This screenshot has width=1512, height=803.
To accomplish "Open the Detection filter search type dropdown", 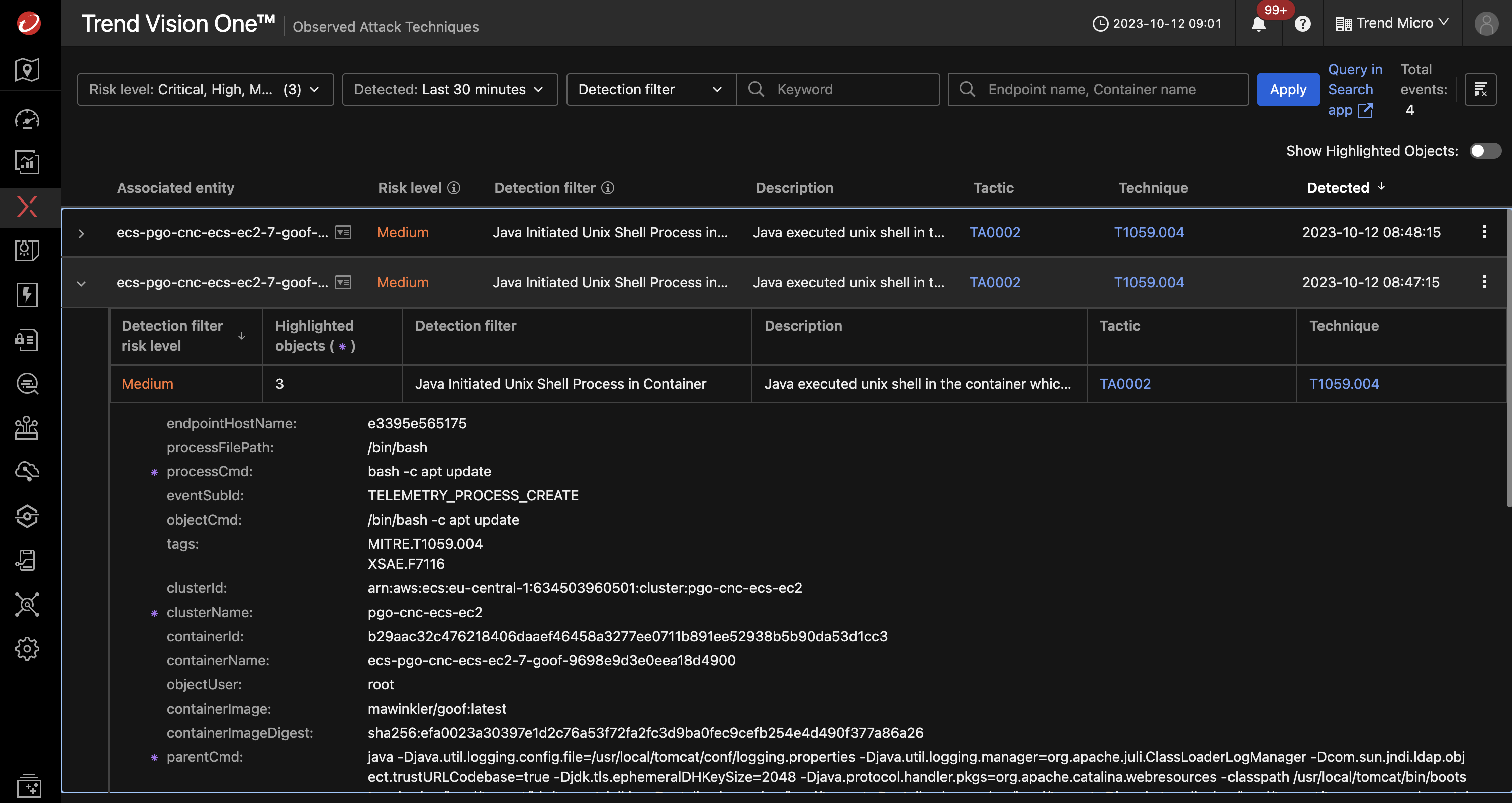I will coord(651,89).
